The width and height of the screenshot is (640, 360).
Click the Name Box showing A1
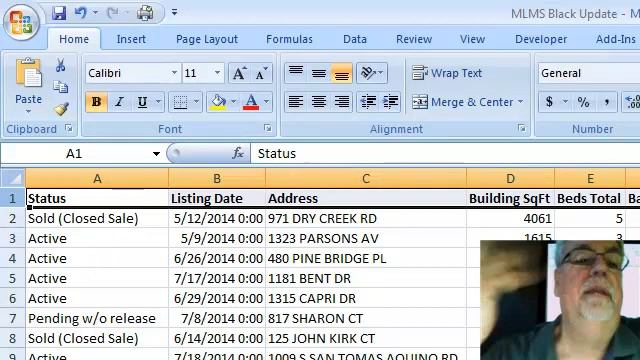[x=74, y=154]
